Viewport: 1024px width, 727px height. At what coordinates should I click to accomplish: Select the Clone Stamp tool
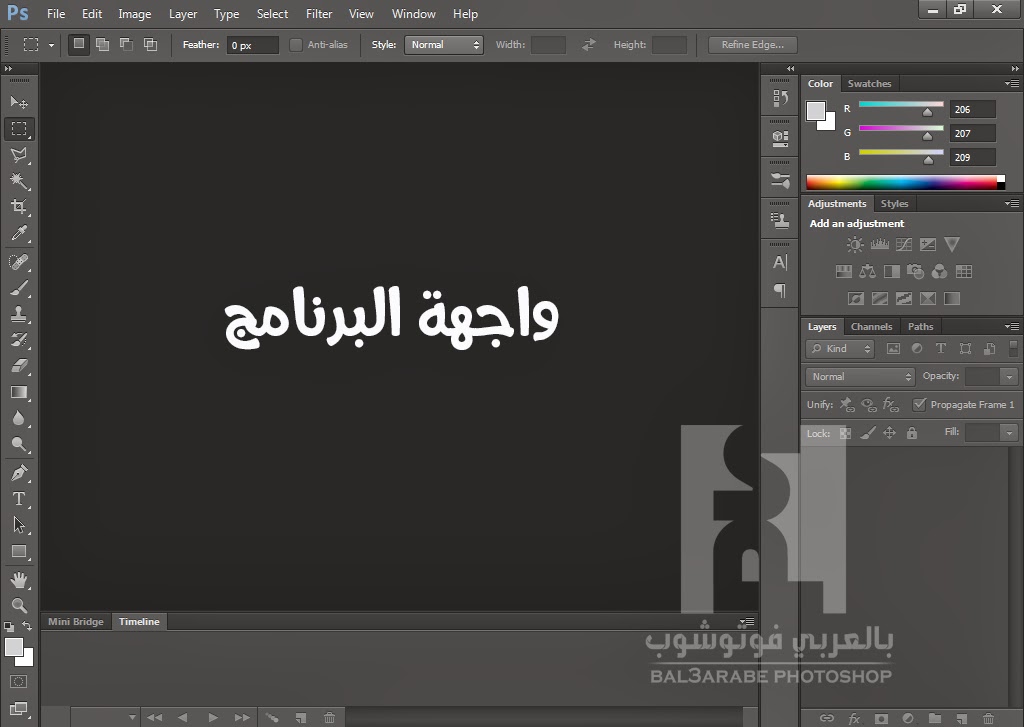pyautogui.click(x=19, y=314)
